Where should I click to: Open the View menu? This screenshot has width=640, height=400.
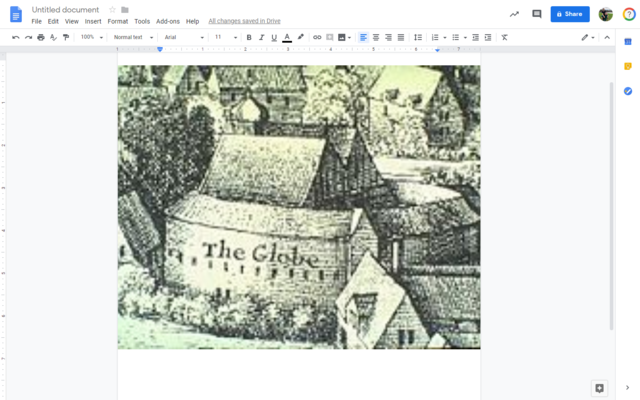[71, 21]
